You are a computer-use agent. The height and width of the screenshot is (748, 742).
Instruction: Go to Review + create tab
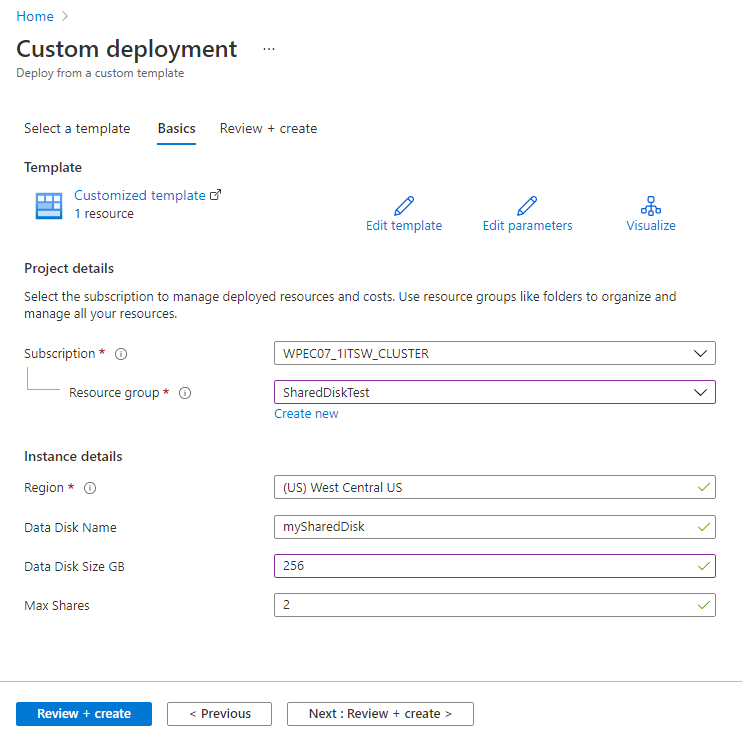coord(268,128)
